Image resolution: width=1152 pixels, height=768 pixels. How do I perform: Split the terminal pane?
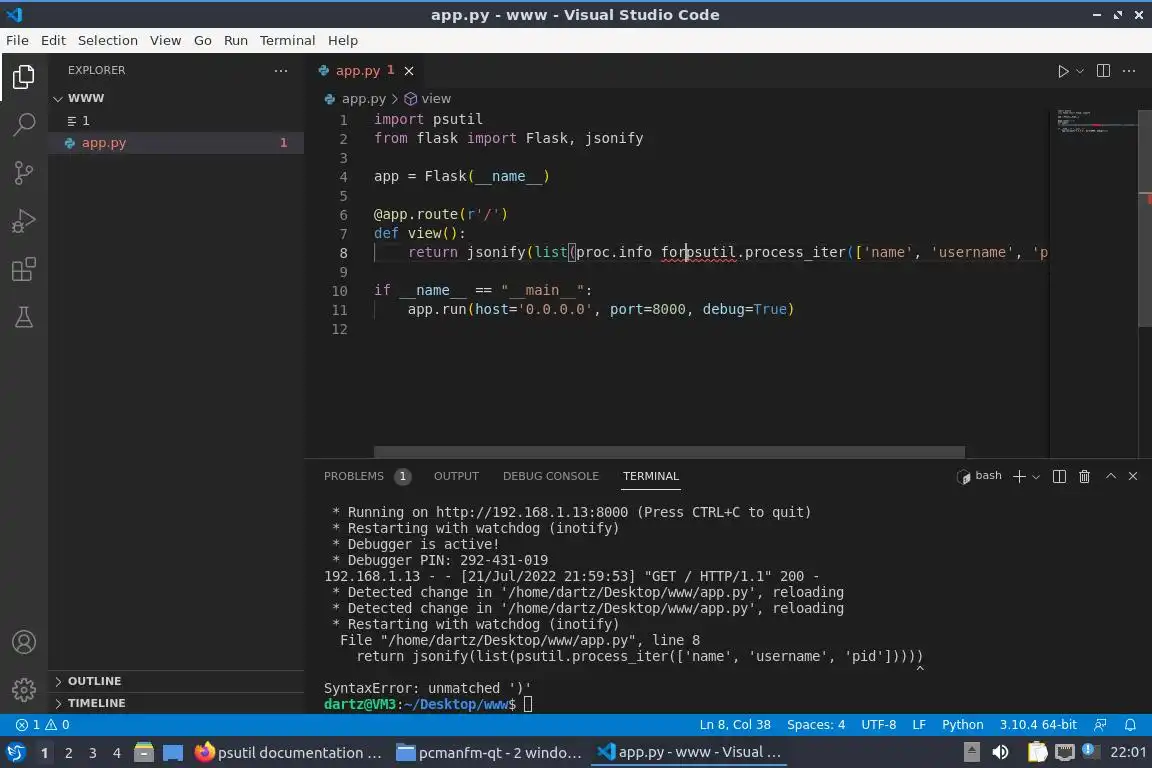coord(1059,476)
